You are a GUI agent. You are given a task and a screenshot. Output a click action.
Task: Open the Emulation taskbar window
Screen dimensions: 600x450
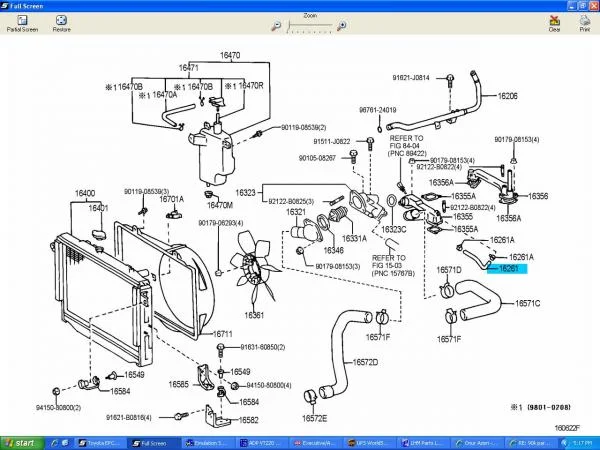[x=207, y=443]
